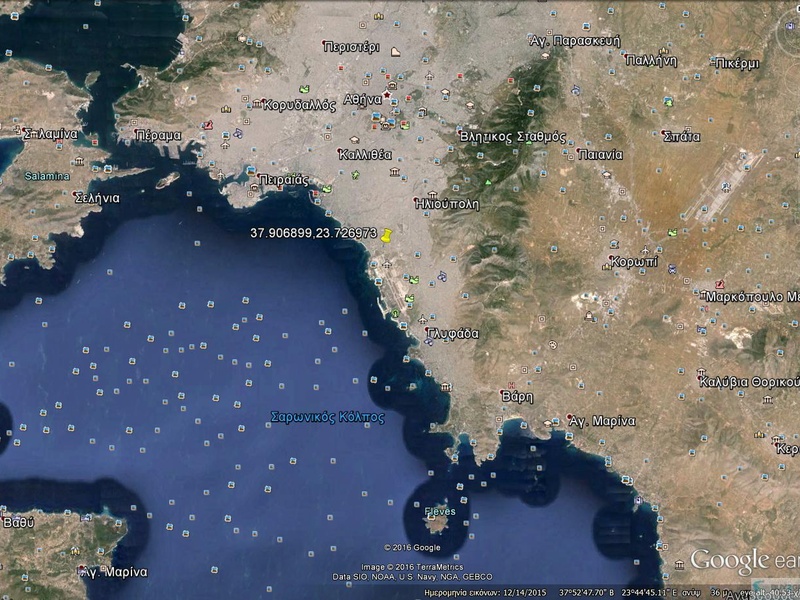Select the Πειραιάς place label
800x600 pixels.
283,178
